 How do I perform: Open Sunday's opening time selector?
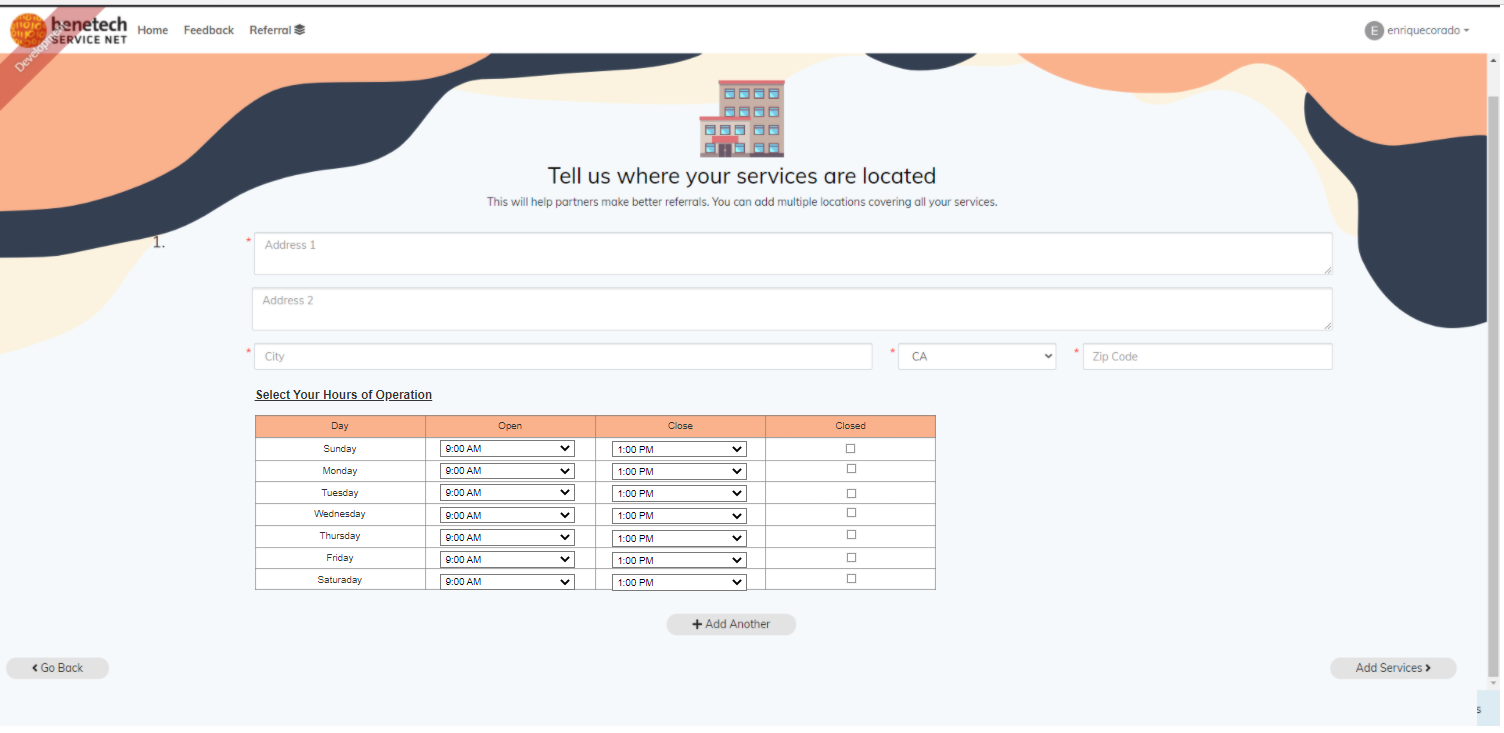506,448
